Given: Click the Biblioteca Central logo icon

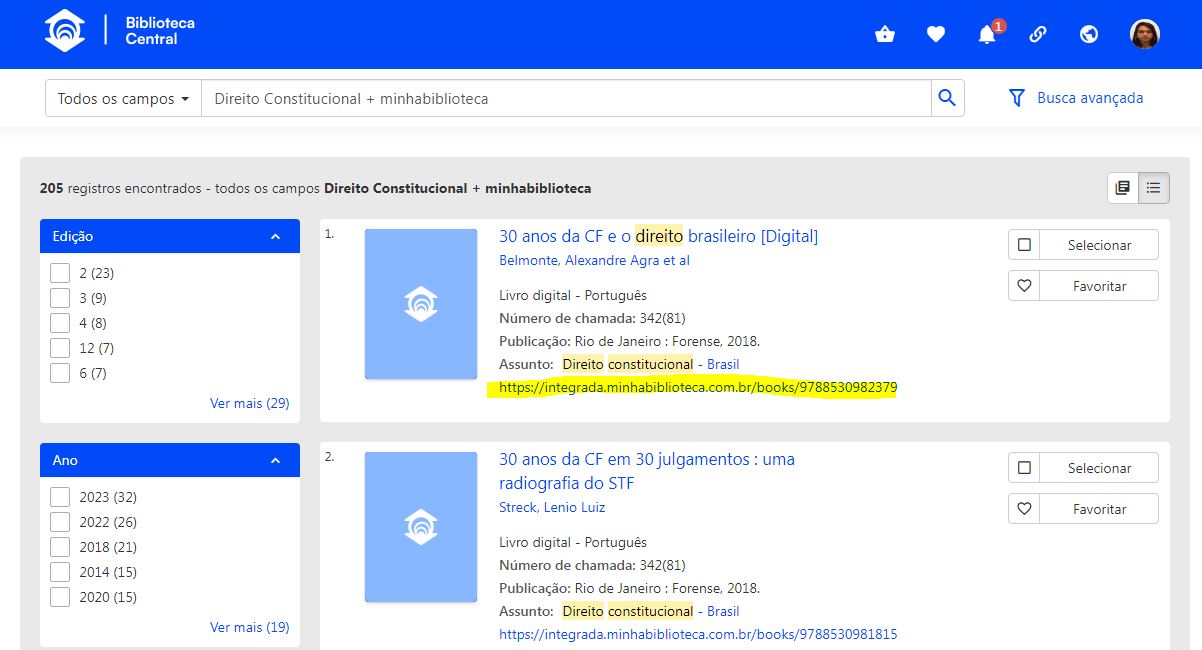Looking at the screenshot, I should pos(65,31).
